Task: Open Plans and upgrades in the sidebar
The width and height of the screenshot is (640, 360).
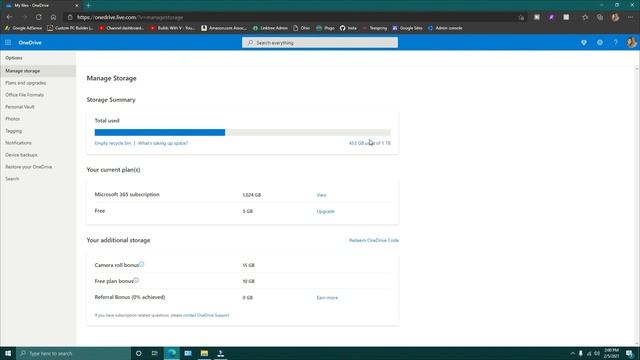Action: point(25,83)
